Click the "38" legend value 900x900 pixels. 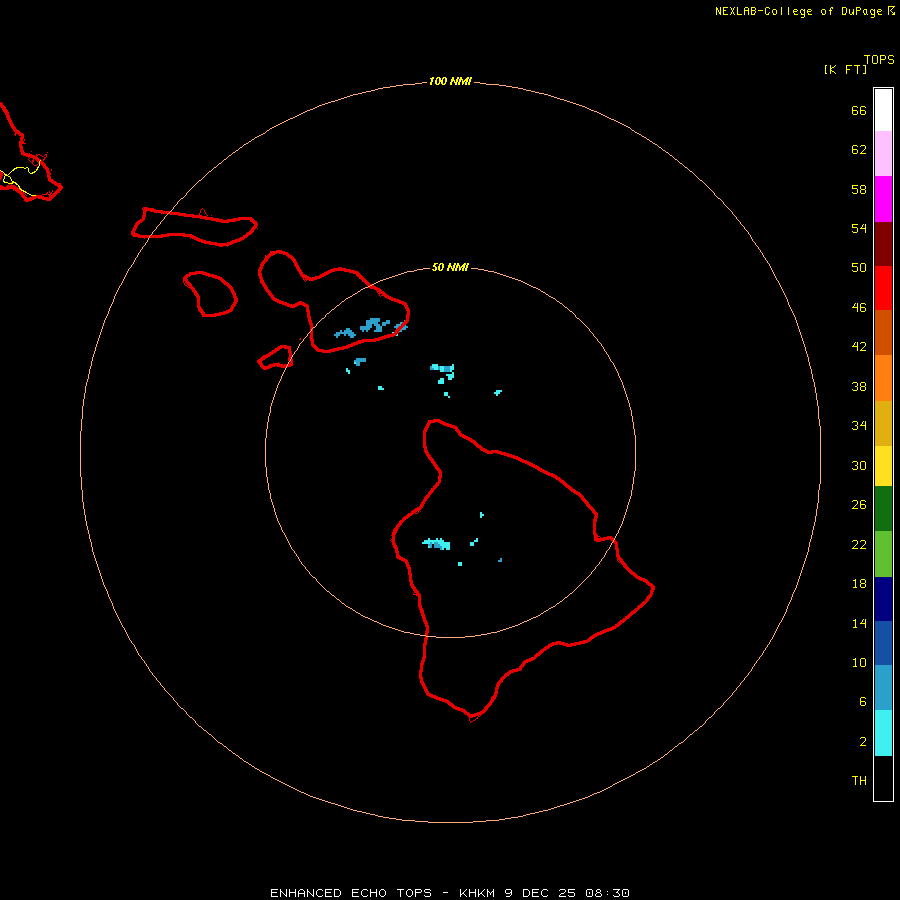pos(859,387)
